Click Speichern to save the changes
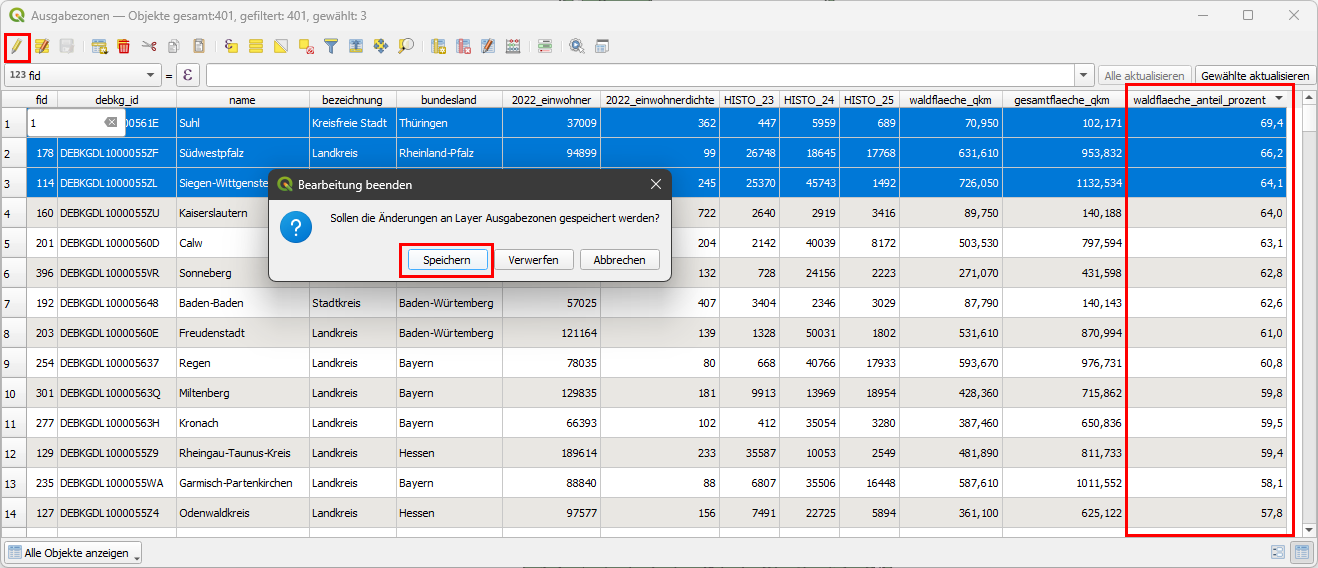Viewport: 1318px width, 568px height. [x=447, y=260]
